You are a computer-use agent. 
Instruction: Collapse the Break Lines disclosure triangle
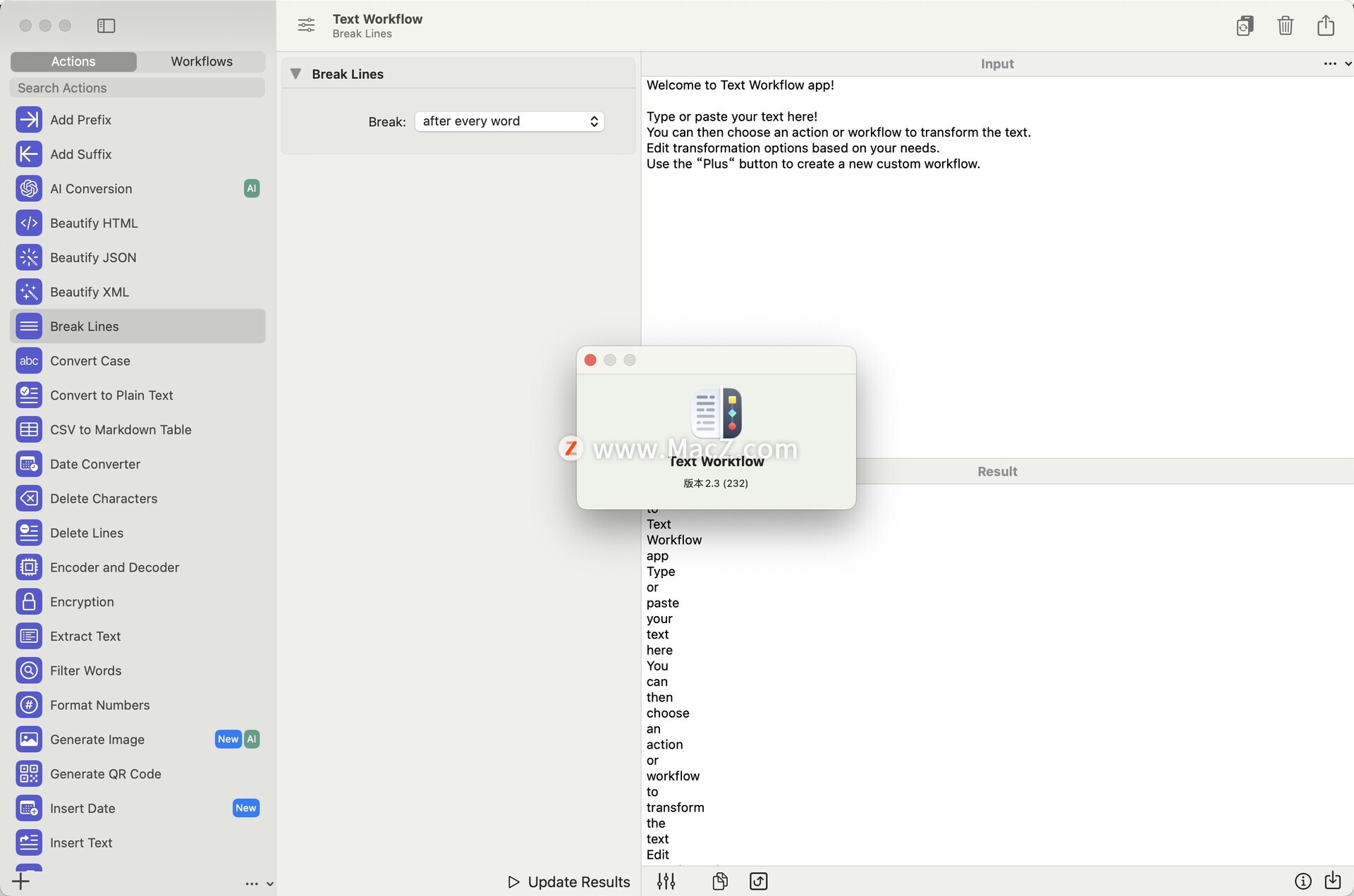coord(296,74)
